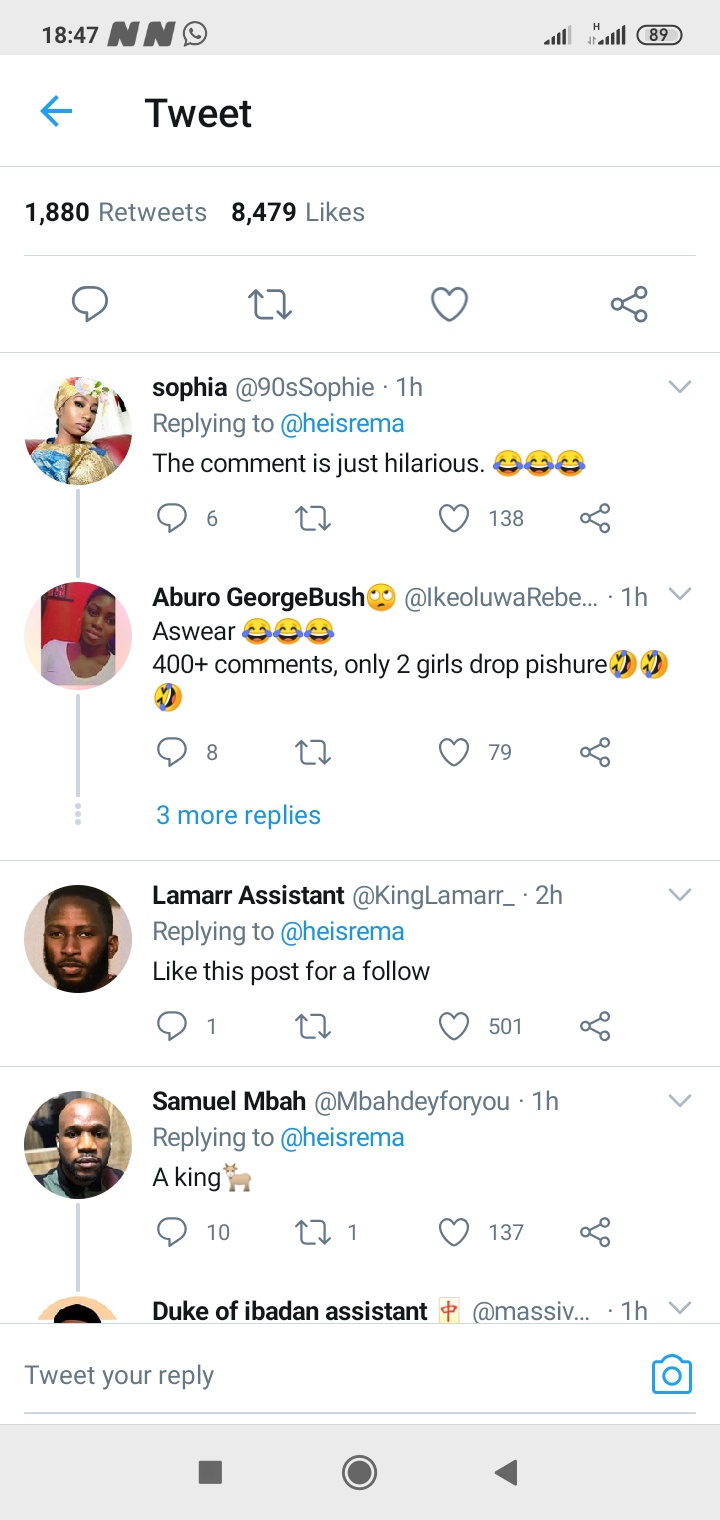
Task: Open the dropdown chevron on Samuel Mbah's reply
Action: coord(680,1101)
